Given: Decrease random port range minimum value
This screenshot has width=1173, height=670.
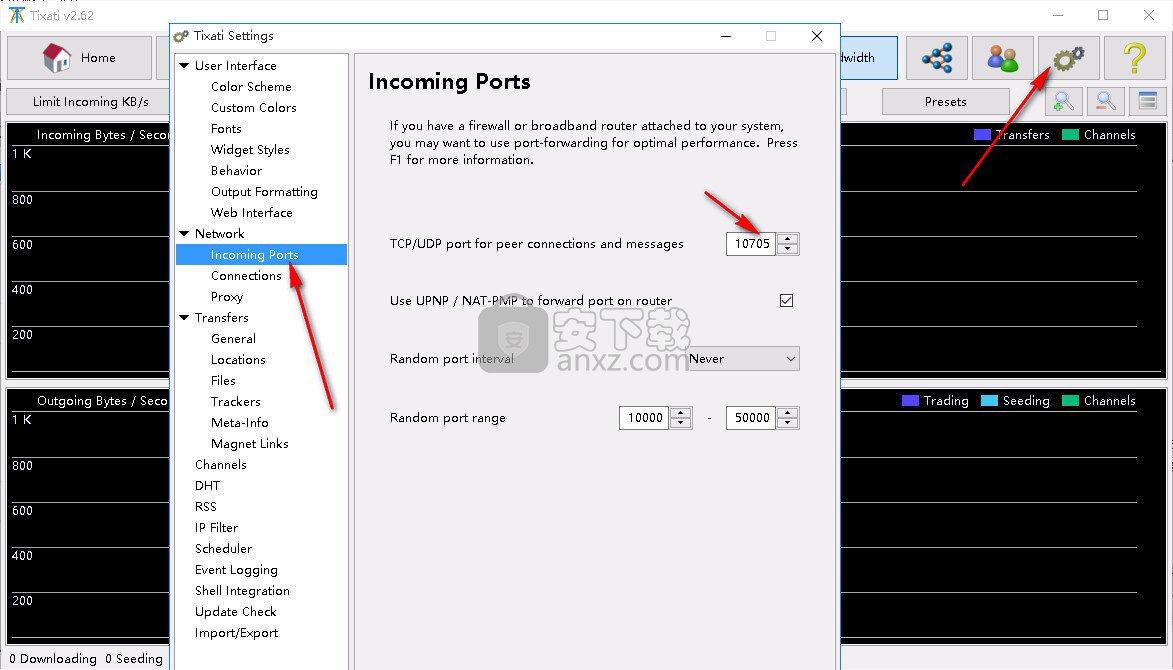Looking at the screenshot, I should coord(681,423).
